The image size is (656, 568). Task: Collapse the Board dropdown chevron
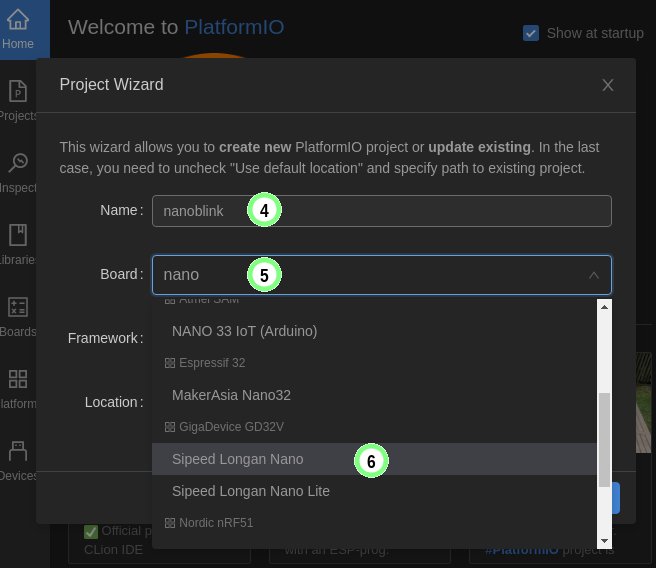click(x=593, y=274)
